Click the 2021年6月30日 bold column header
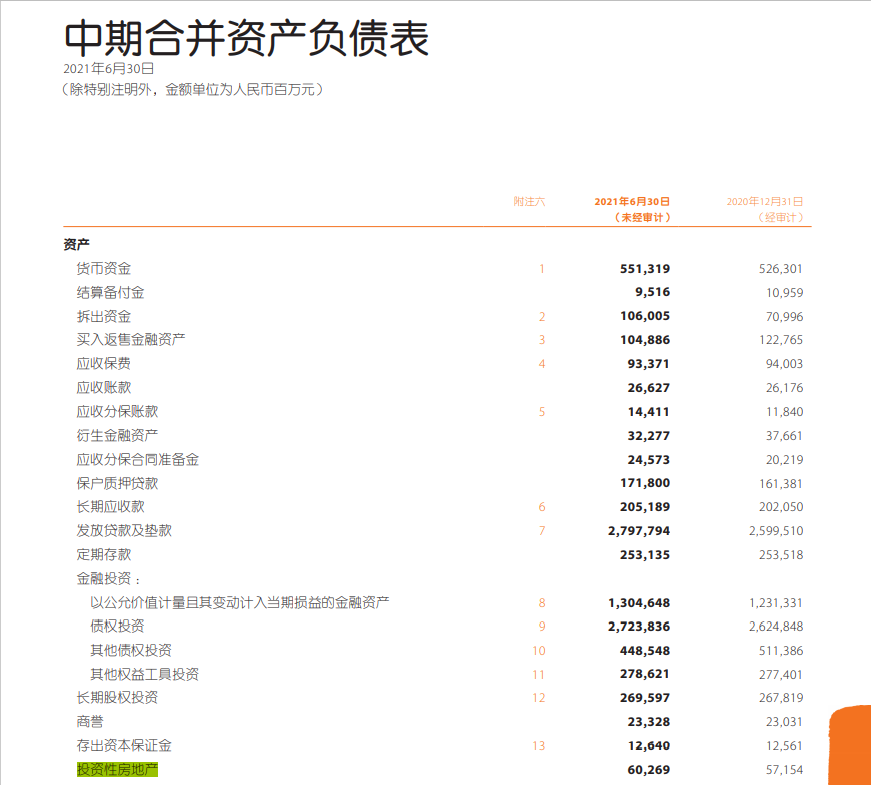 [x=632, y=201]
